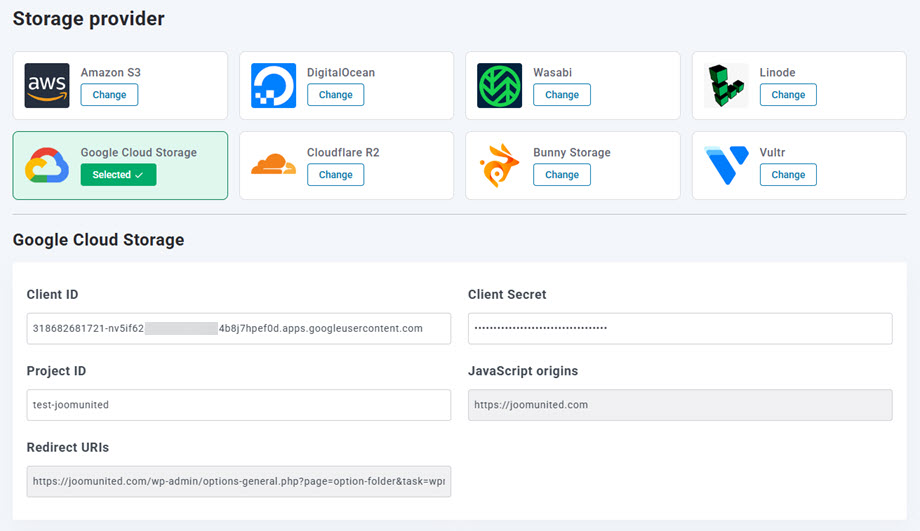The height and width of the screenshot is (531, 920).
Task: Click the Linode logo icon
Action: pyautogui.click(x=726, y=86)
